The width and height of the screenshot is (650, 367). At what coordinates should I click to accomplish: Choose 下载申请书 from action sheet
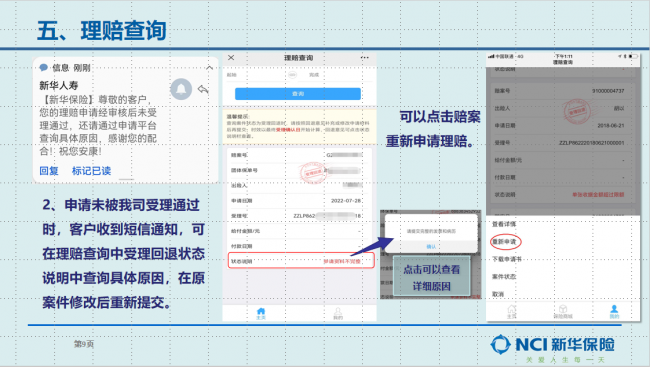point(507,259)
